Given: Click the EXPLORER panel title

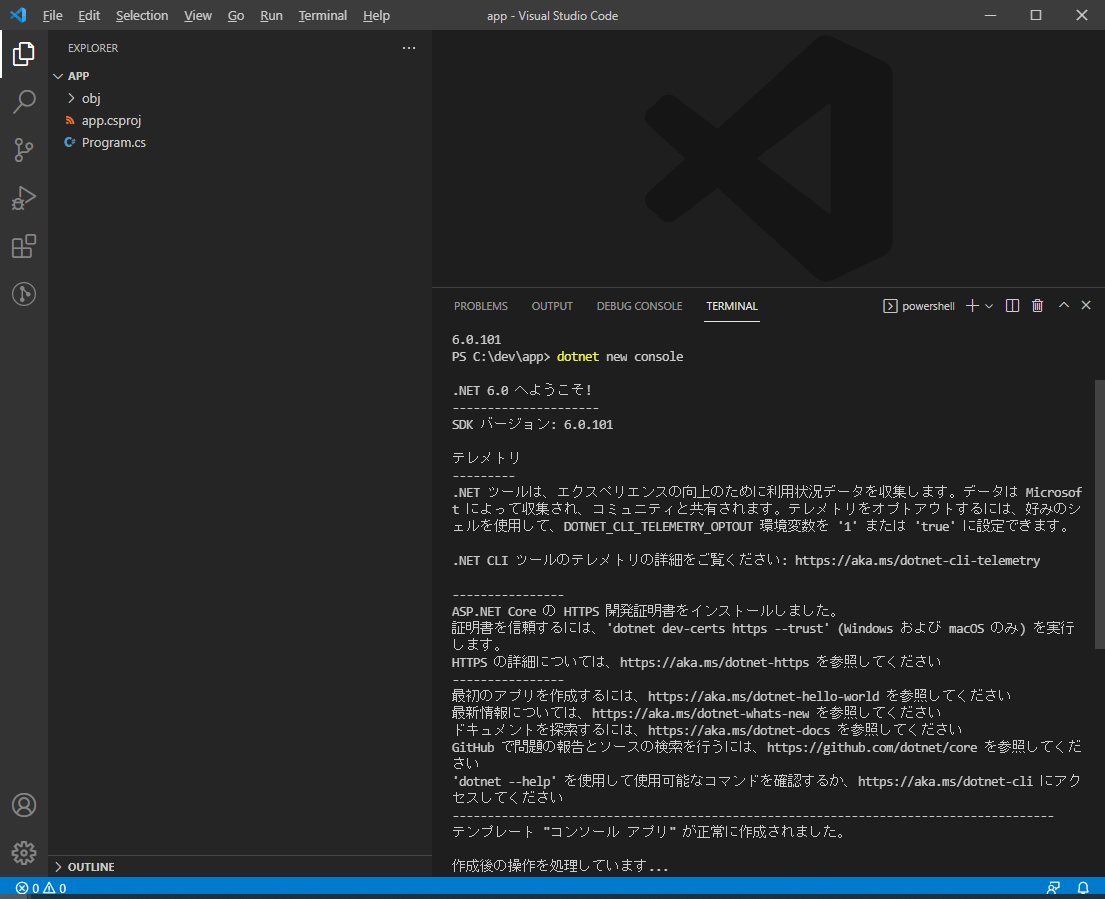Looking at the screenshot, I should (x=93, y=48).
